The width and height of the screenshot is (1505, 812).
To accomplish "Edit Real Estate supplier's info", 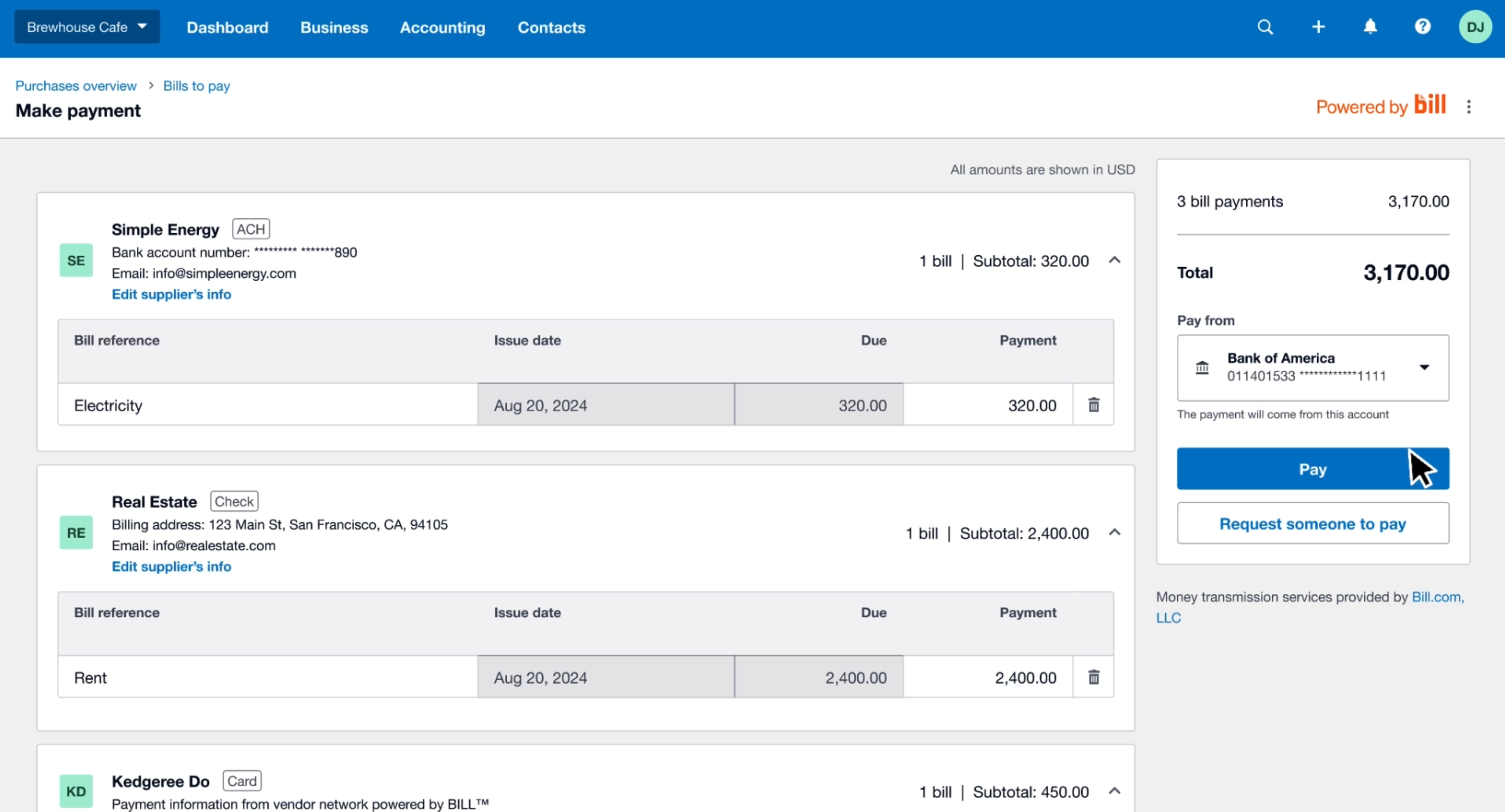I will tap(171, 566).
